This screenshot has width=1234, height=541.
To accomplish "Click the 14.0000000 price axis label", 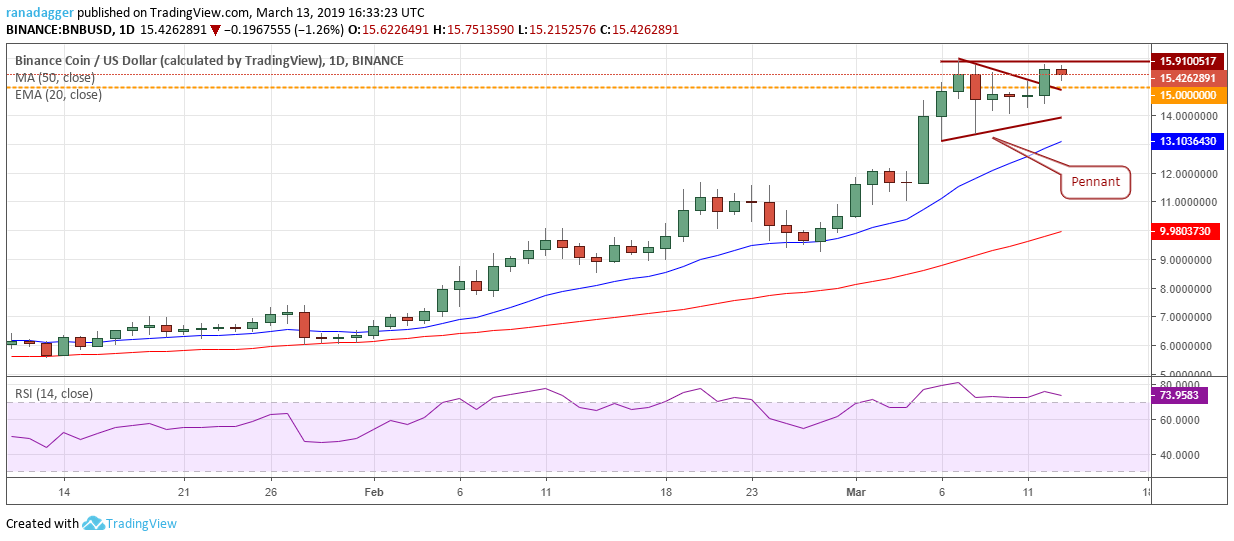I will (1187, 116).
